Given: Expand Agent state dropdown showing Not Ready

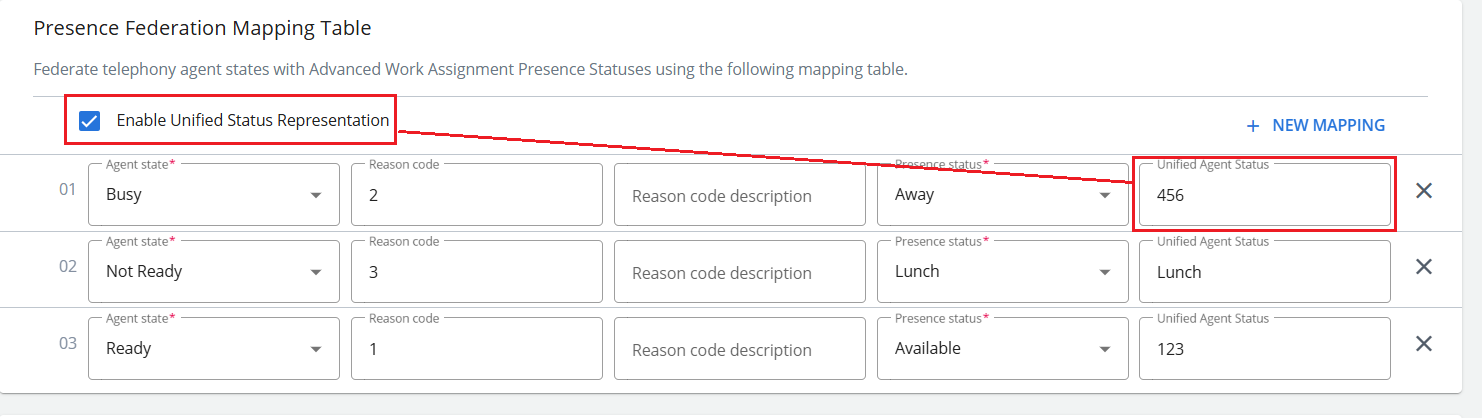Looking at the screenshot, I should [x=214, y=272].
